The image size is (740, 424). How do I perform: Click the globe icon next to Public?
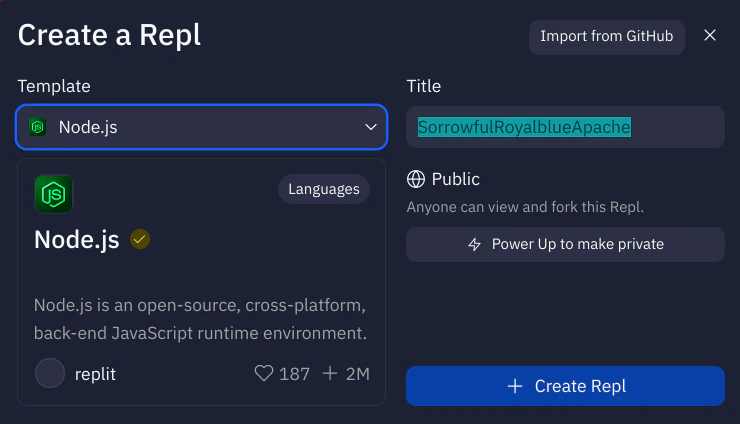416,180
